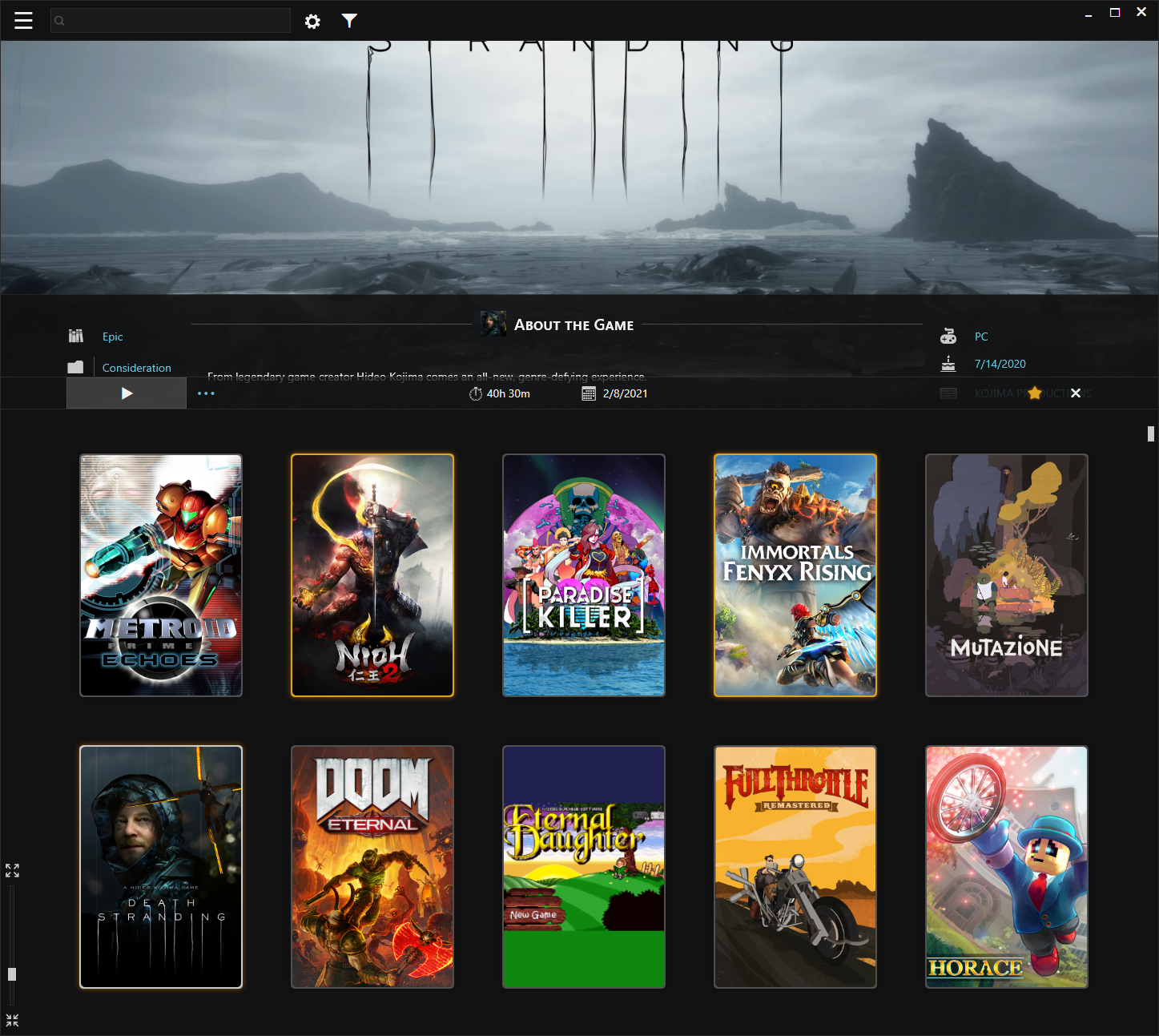Close the details with the white X
The width and height of the screenshot is (1159, 1036).
pyautogui.click(x=1076, y=393)
